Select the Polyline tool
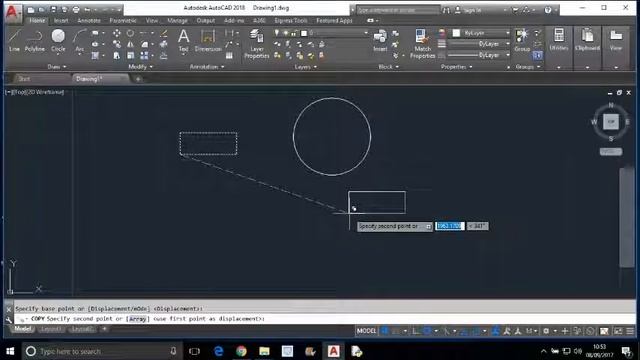The height and width of the screenshot is (360, 640). pyautogui.click(x=35, y=40)
